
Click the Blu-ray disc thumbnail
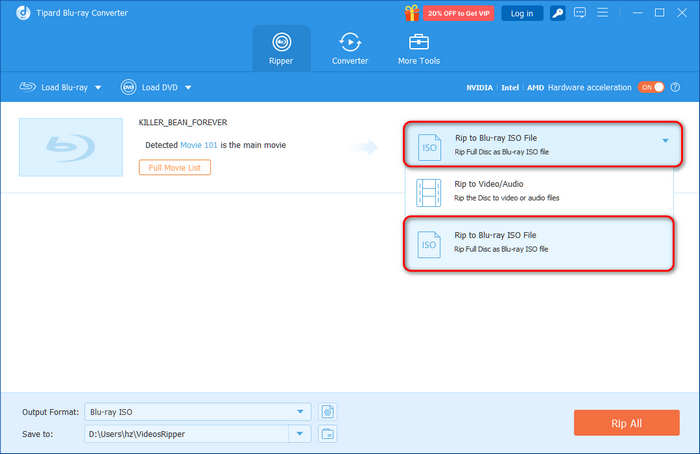pyautogui.click(x=71, y=147)
